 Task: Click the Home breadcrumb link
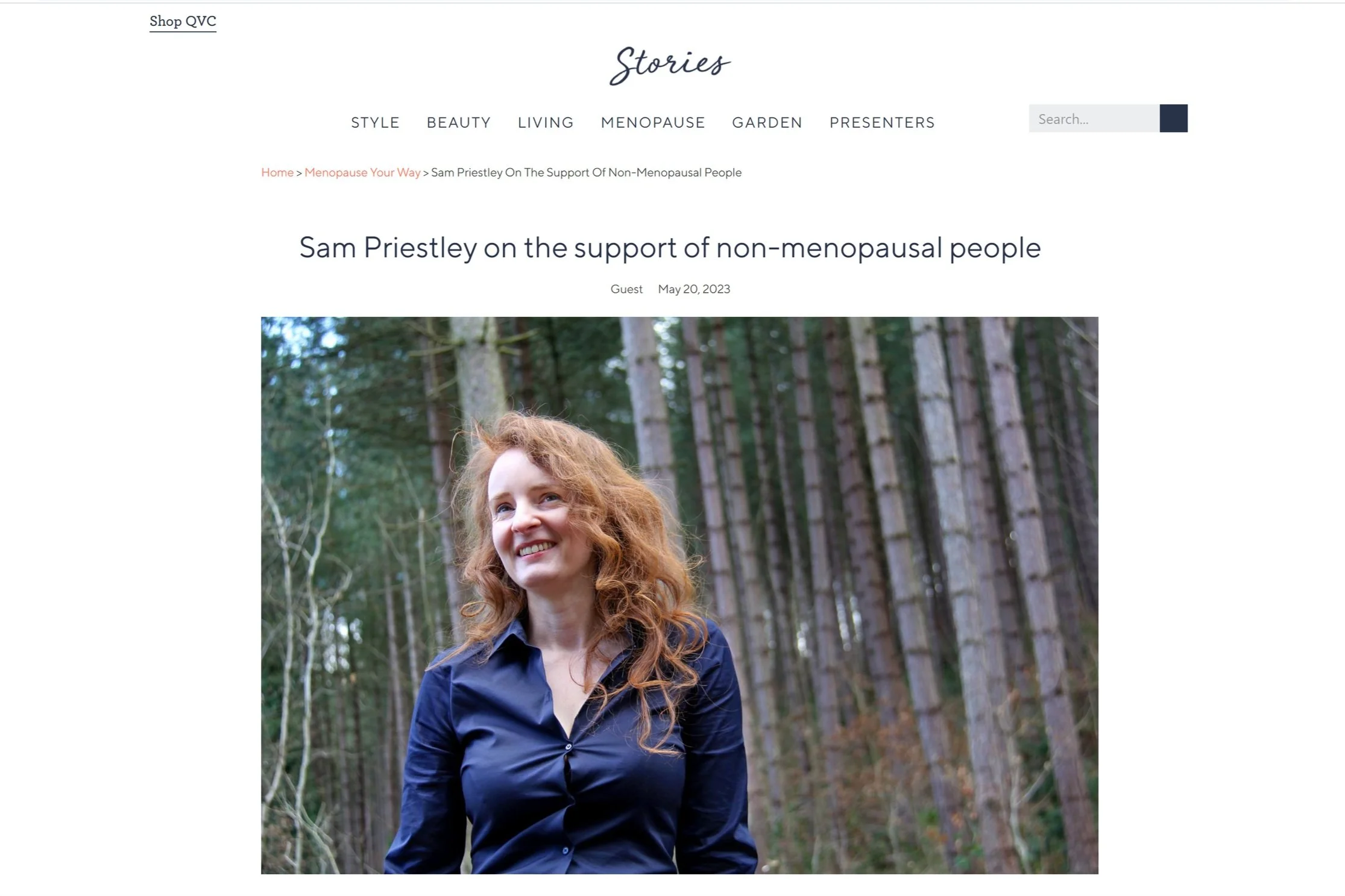tap(277, 172)
